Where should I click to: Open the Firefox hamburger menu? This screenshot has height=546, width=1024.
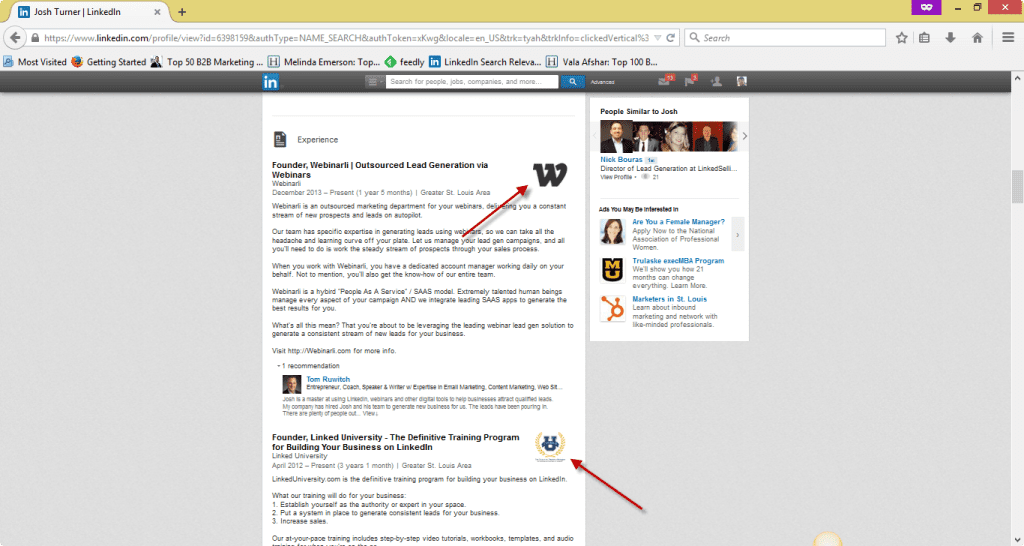1008,38
